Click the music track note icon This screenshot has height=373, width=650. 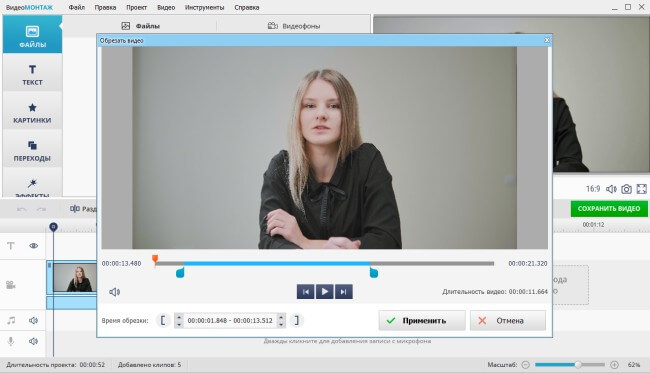point(11,320)
